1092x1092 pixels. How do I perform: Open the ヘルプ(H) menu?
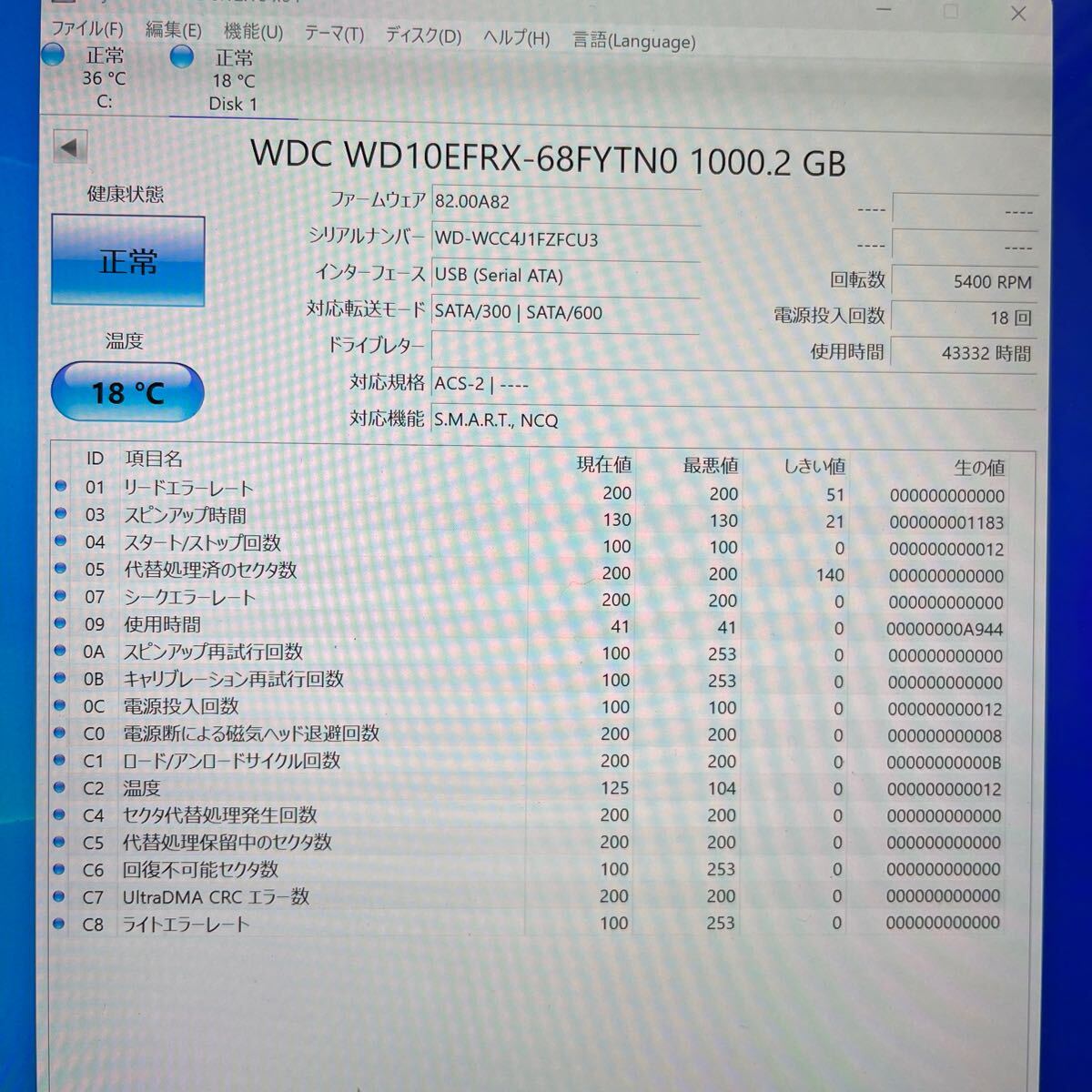(x=516, y=37)
